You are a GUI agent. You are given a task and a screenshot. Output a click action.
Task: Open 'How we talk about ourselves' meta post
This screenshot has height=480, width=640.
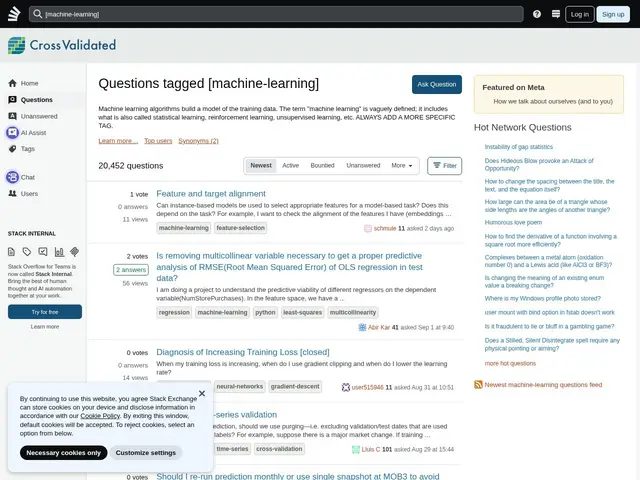553,101
